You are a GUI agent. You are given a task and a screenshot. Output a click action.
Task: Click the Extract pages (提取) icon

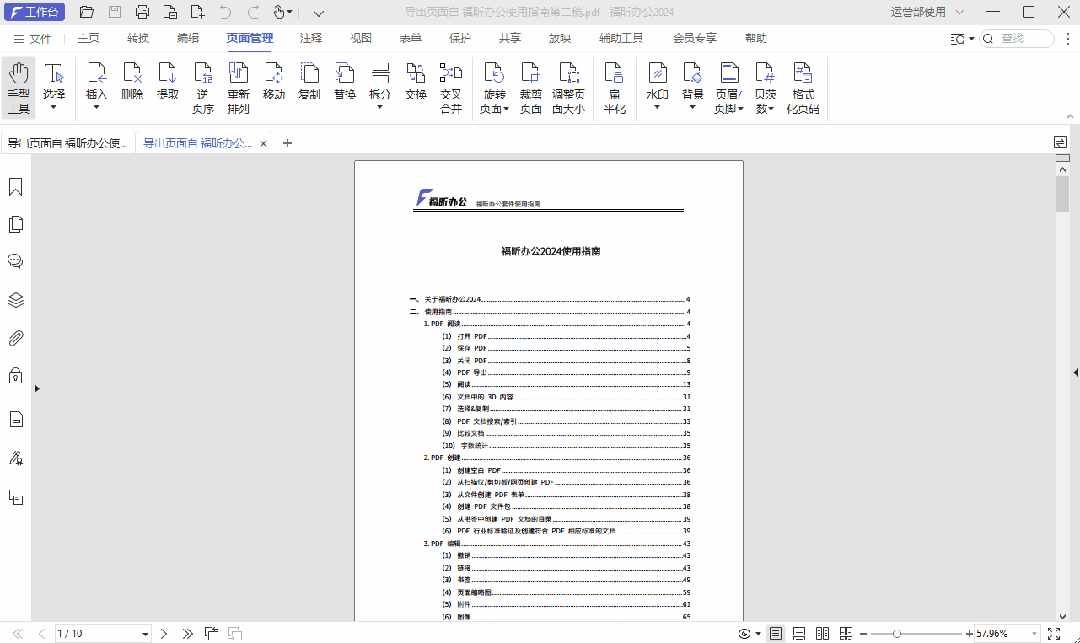pyautogui.click(x=167, y=80)
